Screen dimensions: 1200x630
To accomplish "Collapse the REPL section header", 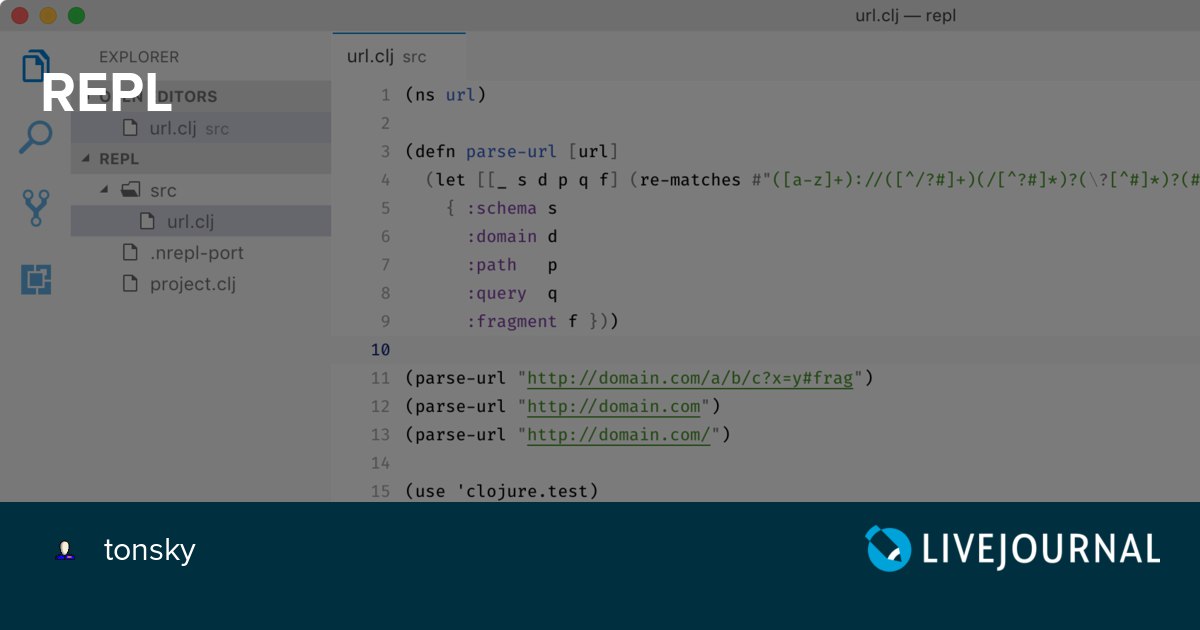I will (x=200, y=159).
